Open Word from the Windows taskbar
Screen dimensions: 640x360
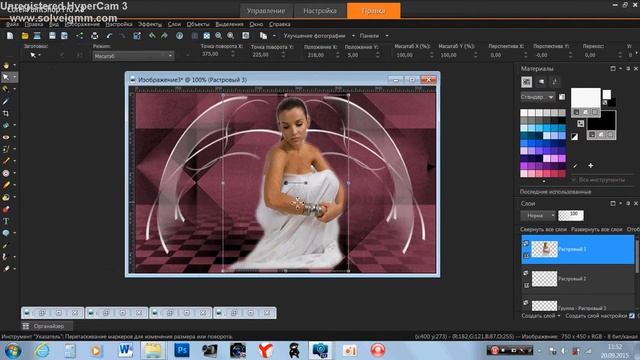point(125,351)
